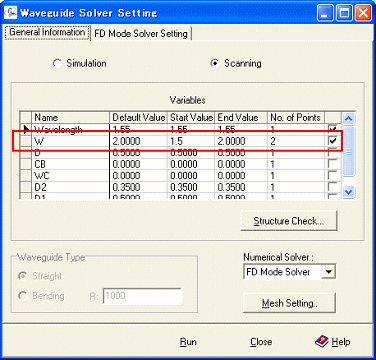The image size is (376, 360).
Task: Click the Waveguide Solver Setting title bar icon
Action: coord(10,13)
